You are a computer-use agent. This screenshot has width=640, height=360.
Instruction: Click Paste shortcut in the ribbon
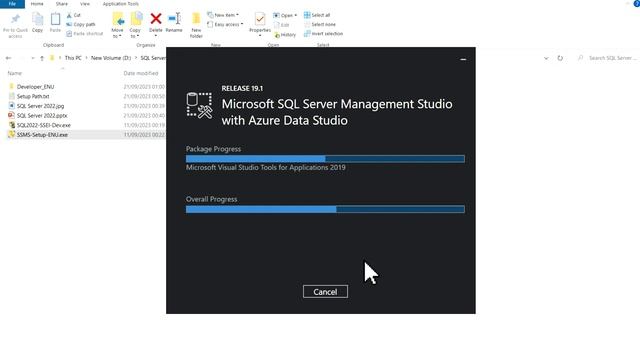[x=85, y=34]
